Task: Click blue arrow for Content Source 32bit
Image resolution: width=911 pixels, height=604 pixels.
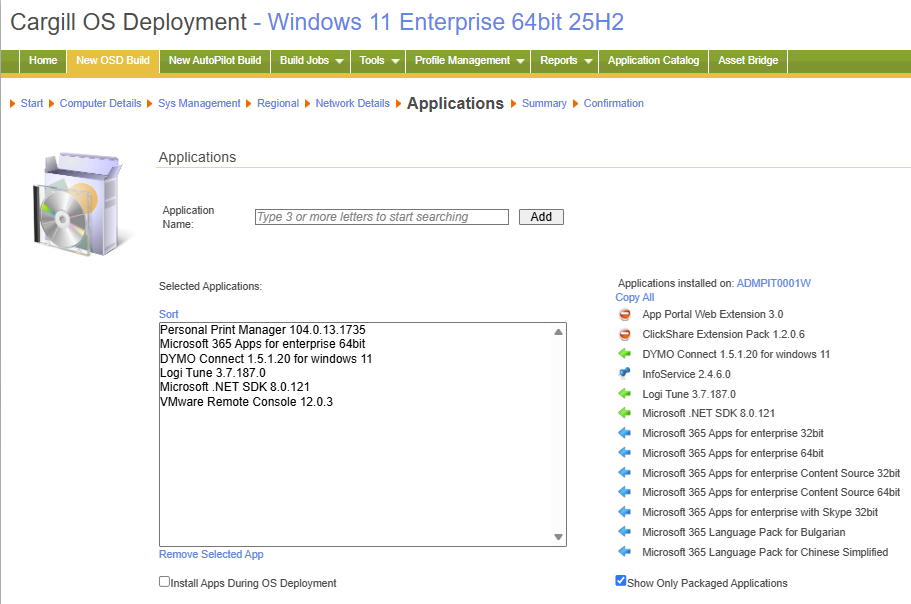Action: click(x=625, y=473)
